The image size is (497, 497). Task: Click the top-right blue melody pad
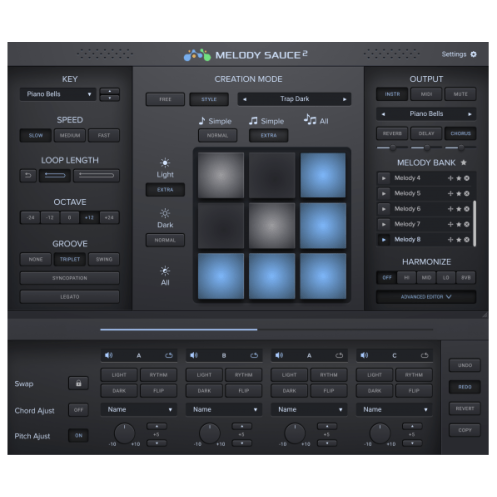click(323, 175)
